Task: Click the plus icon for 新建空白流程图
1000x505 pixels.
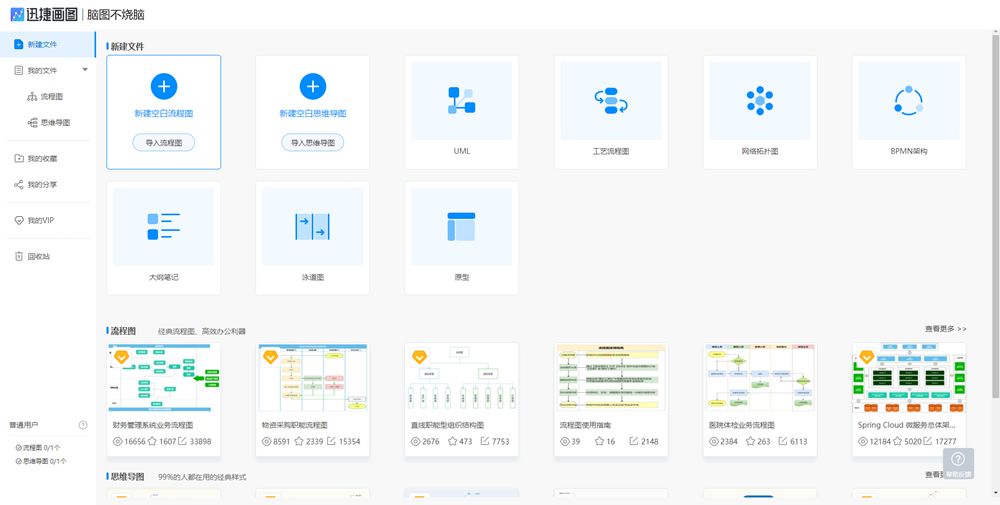Action: point(164,86)
